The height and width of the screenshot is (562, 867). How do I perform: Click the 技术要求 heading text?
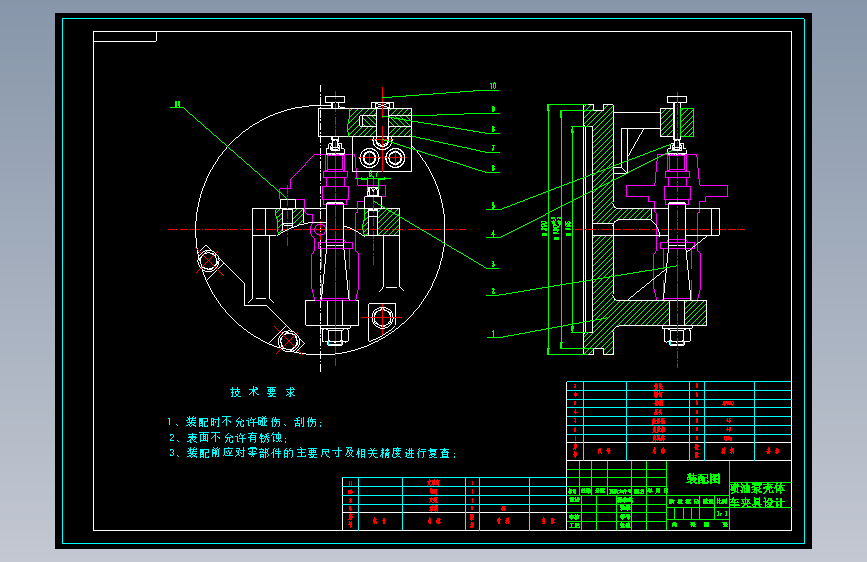click(x=263, y=392)
